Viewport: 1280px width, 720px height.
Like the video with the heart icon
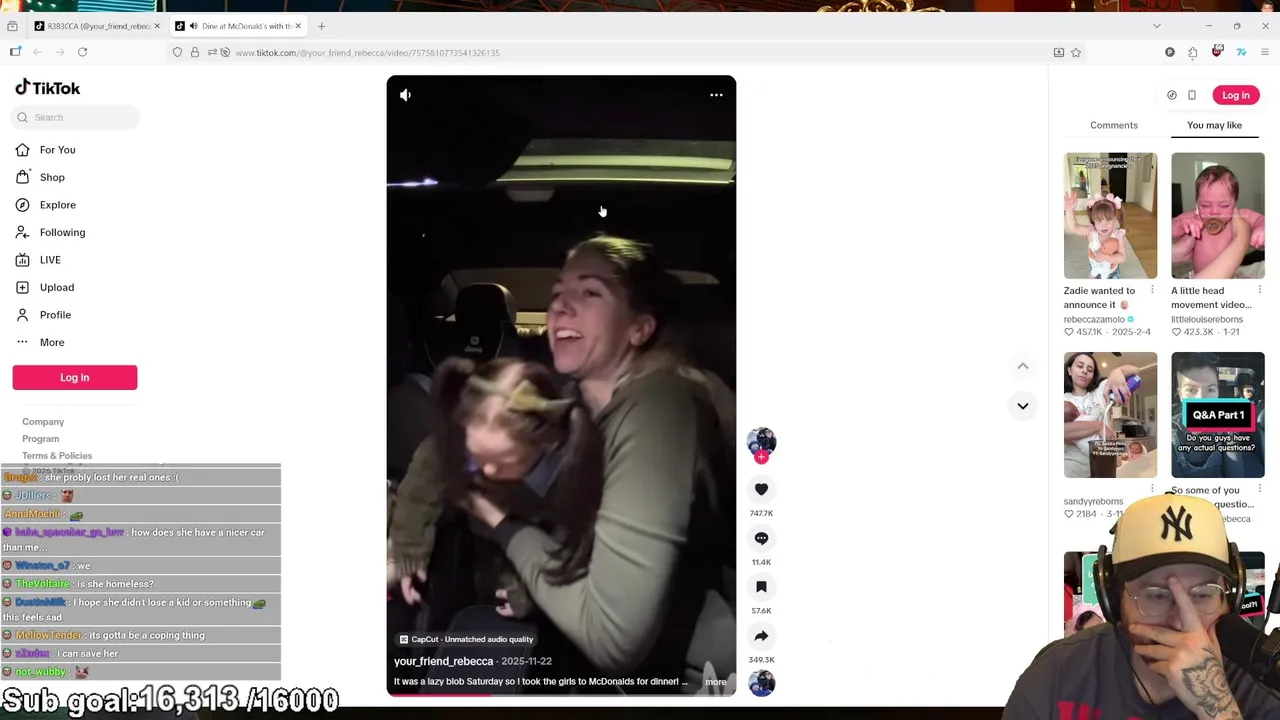point(761,489)
